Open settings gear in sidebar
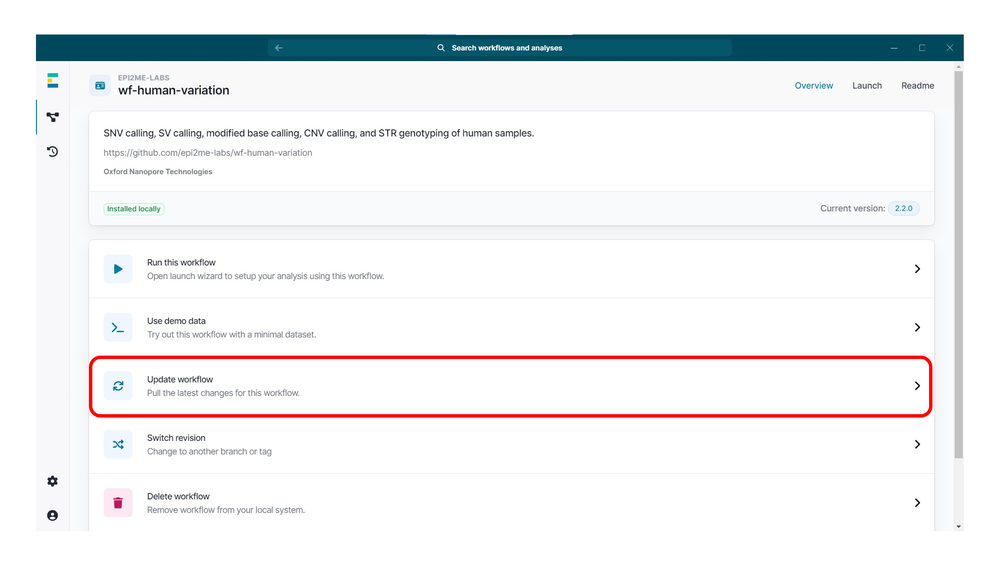This screenshot has width=1000, height=566. pos(53,481)
